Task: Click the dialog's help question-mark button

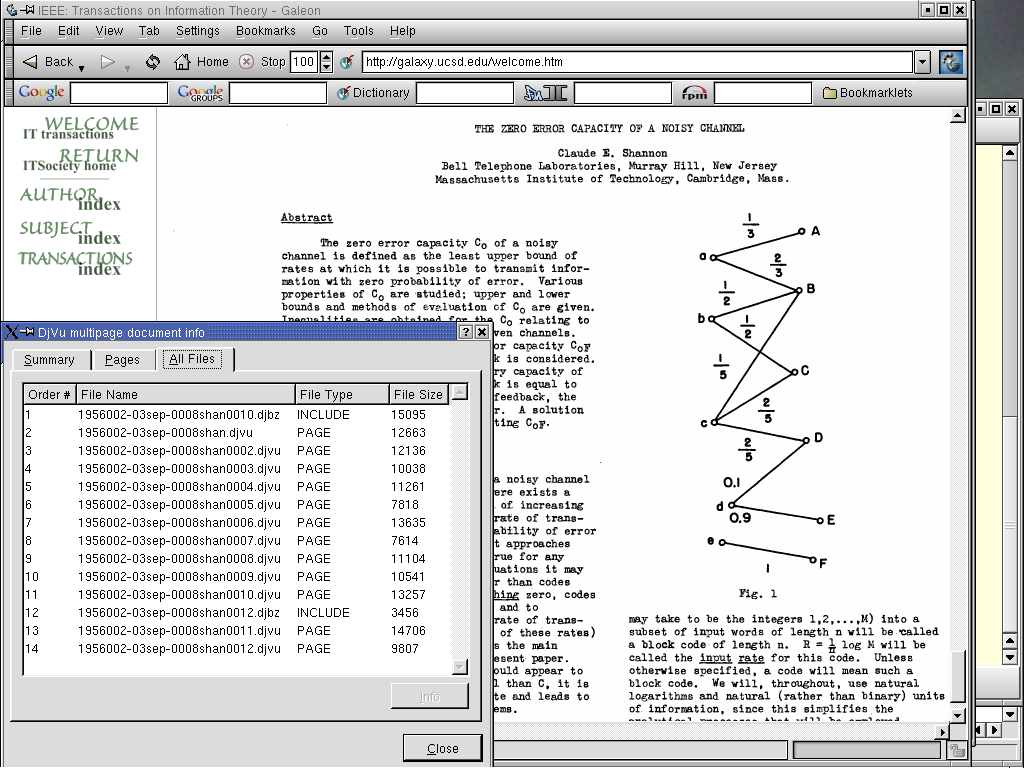Action: pyautogui.click(x=465, y=332)
